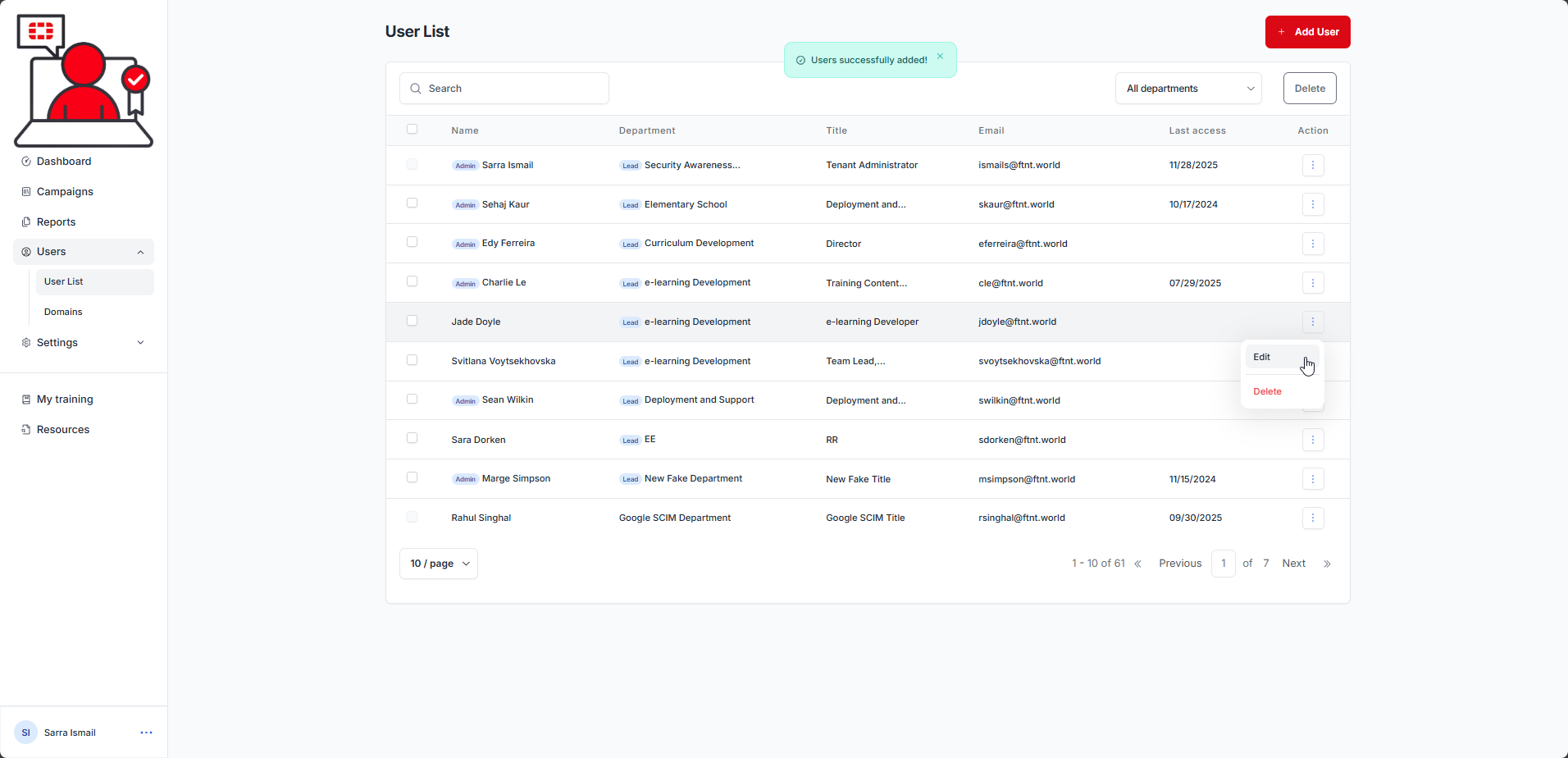Jump to first page with double-left arrow

point(1137,564)
